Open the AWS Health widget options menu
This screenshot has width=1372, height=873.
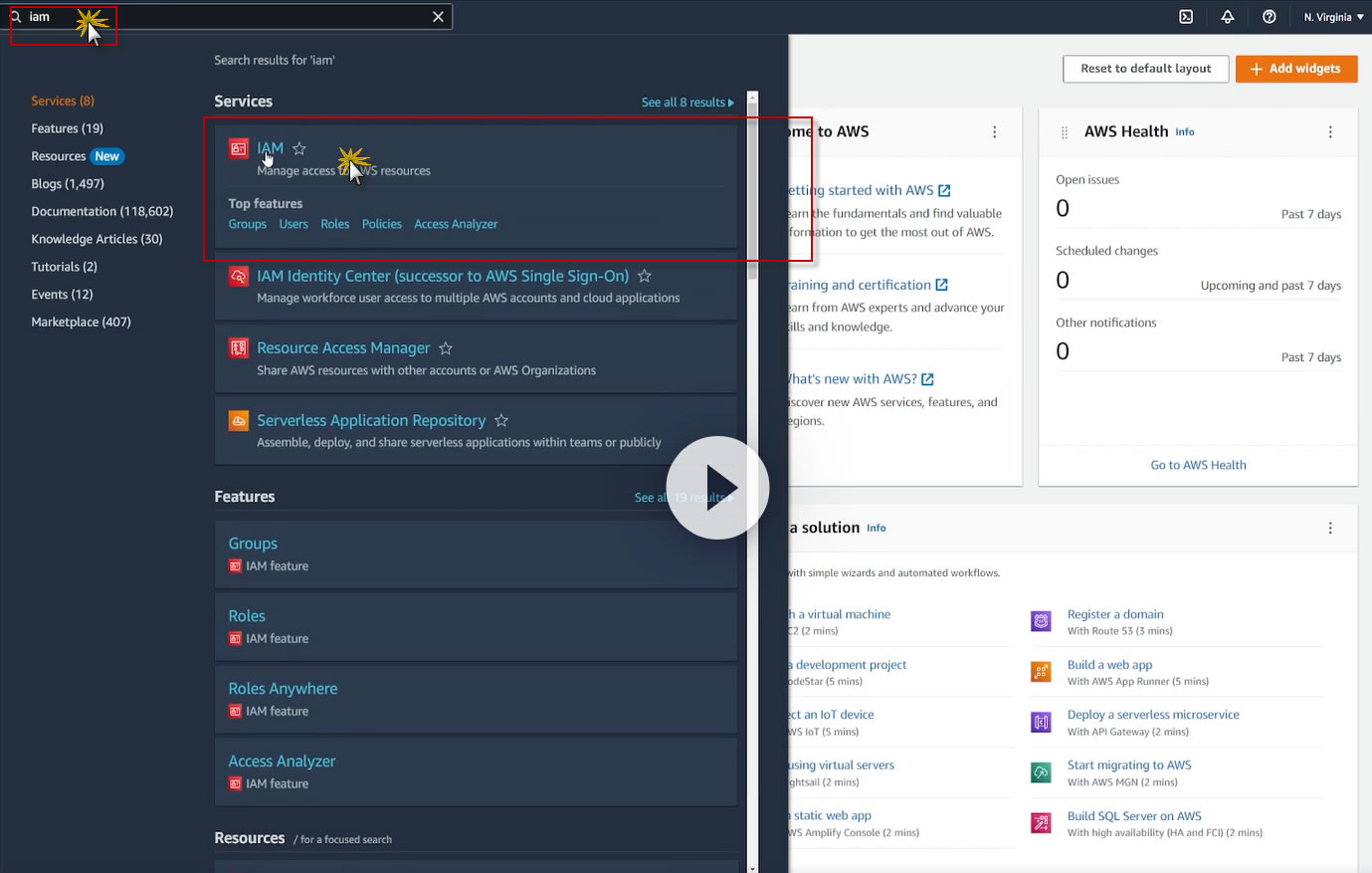coord(1330,132)
